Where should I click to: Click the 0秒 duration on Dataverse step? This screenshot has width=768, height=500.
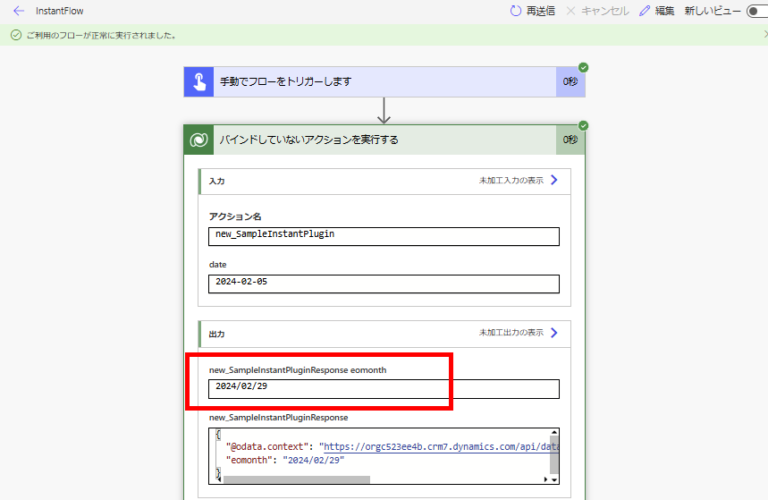coord(570,140)
